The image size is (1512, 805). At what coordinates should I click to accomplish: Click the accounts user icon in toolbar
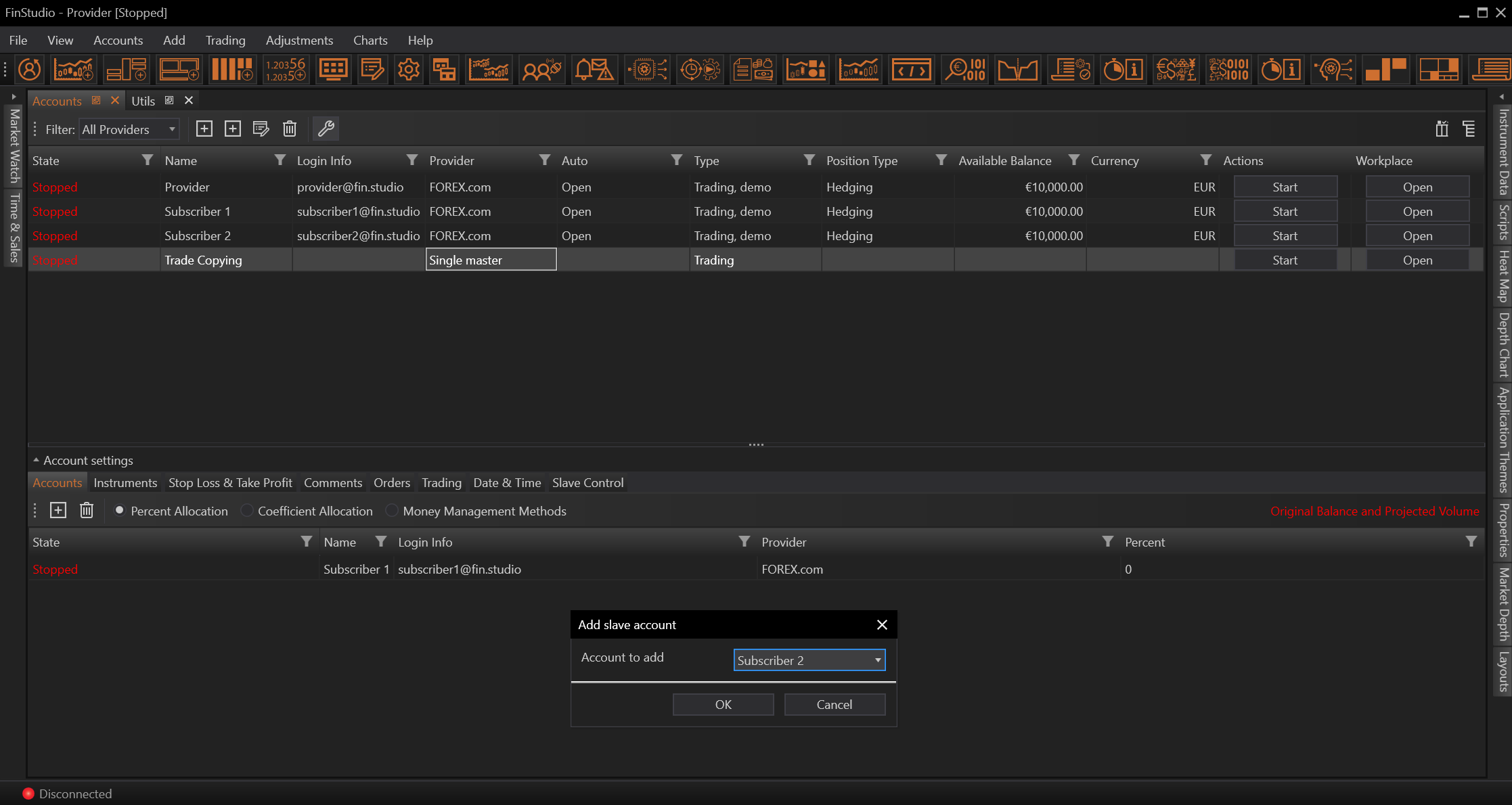(x=29, y=70)
